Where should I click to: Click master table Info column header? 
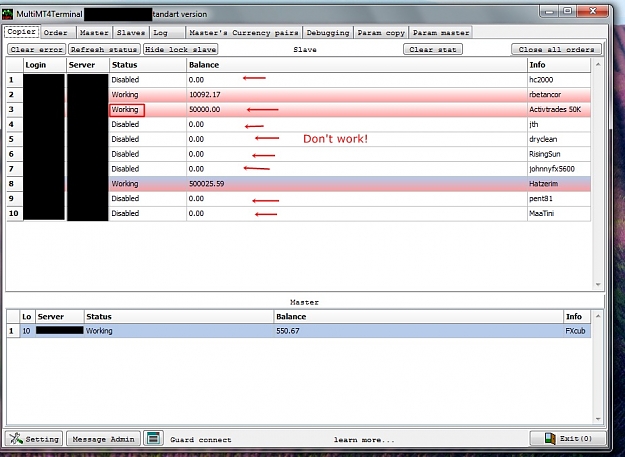[577, 316]
